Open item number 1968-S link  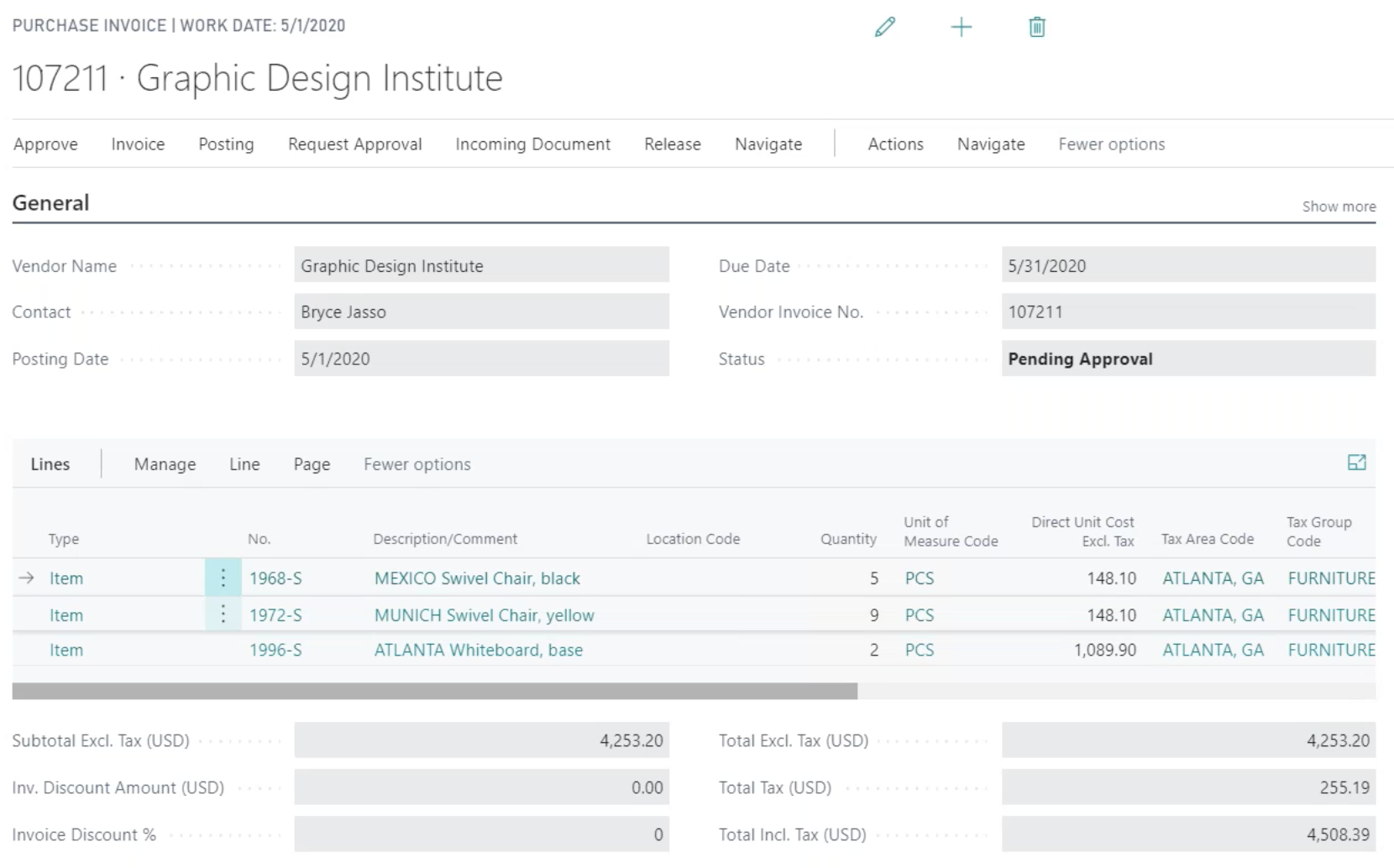(275, 578)
